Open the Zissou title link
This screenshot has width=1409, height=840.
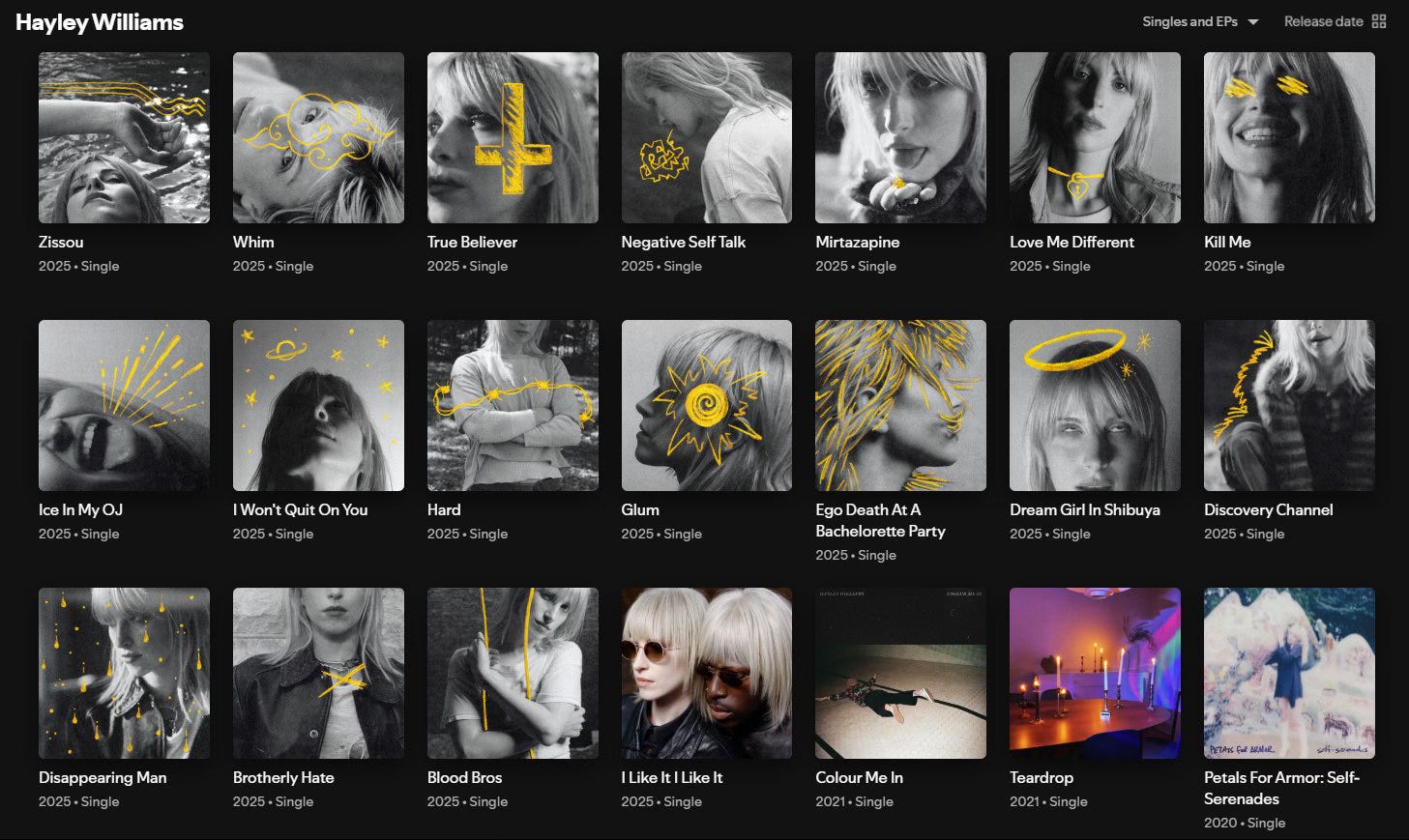[61, 242]
